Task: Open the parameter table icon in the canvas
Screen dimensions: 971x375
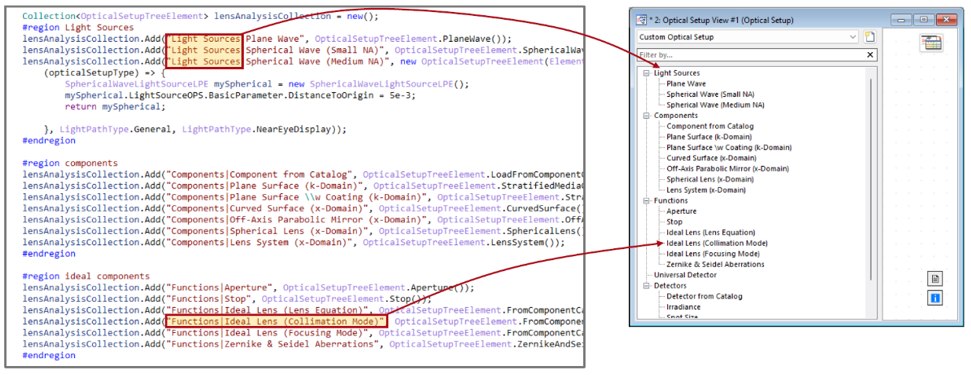Action: [x=931, y=43]
